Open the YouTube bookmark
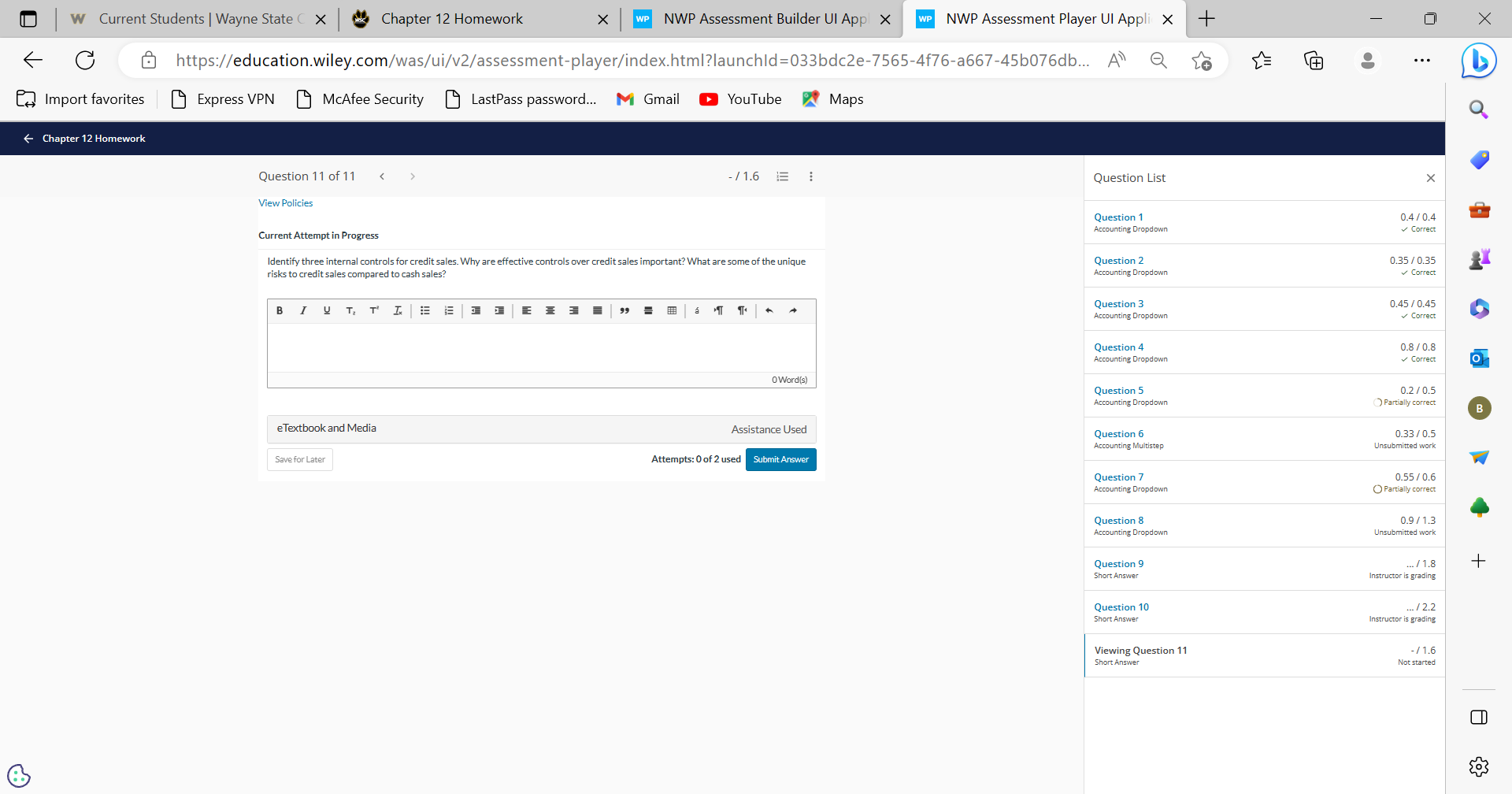 (740, 99)
